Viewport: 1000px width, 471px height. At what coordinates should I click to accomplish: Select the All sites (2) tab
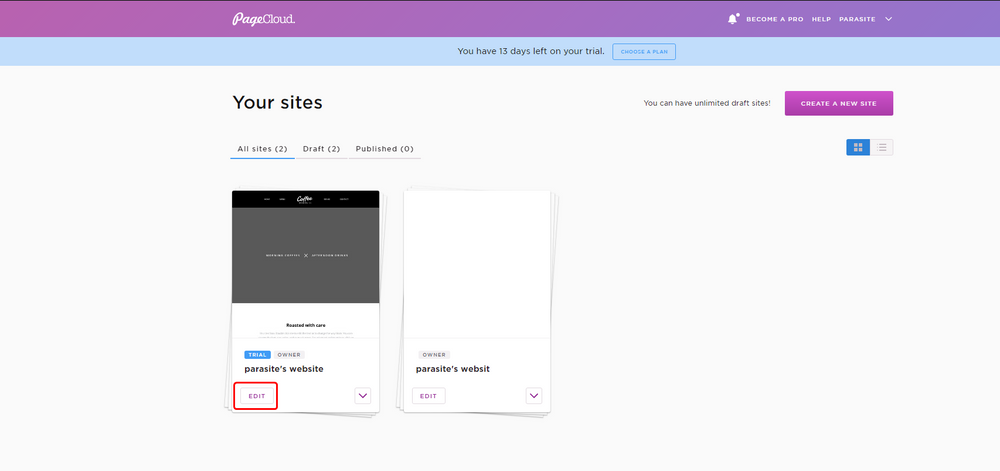(x=262, y=149)
